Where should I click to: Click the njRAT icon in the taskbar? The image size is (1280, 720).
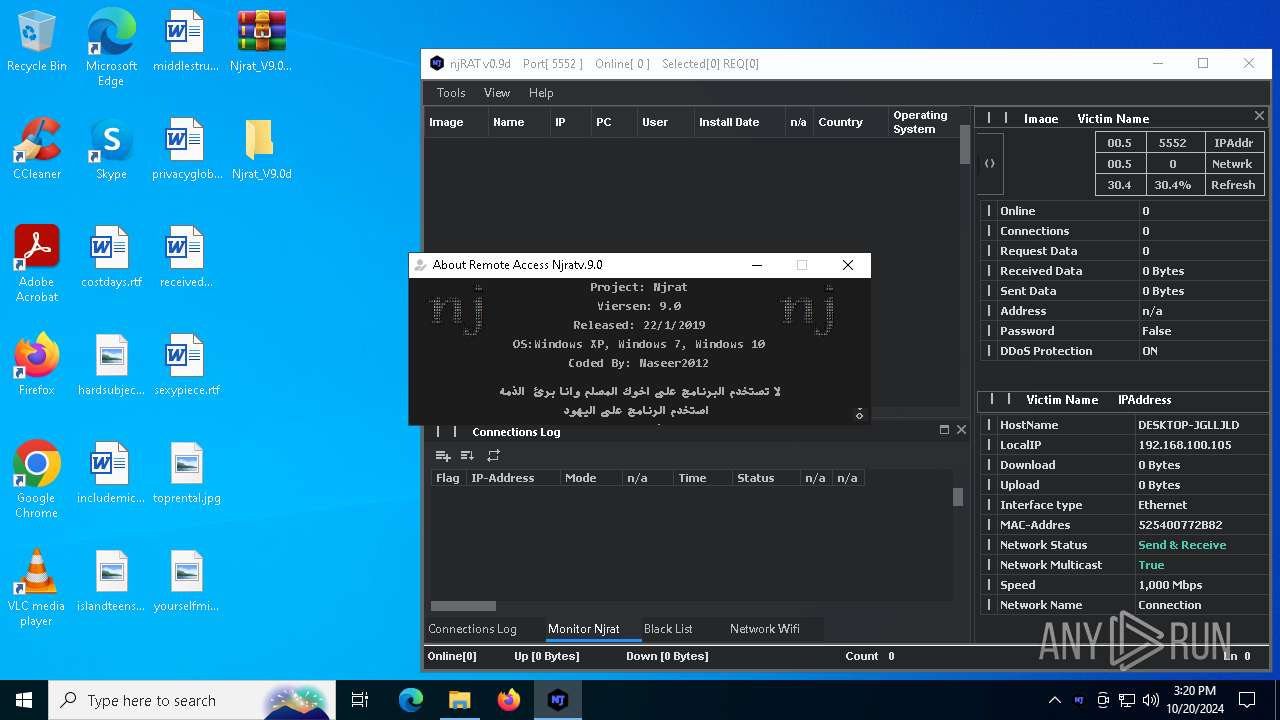558,700
